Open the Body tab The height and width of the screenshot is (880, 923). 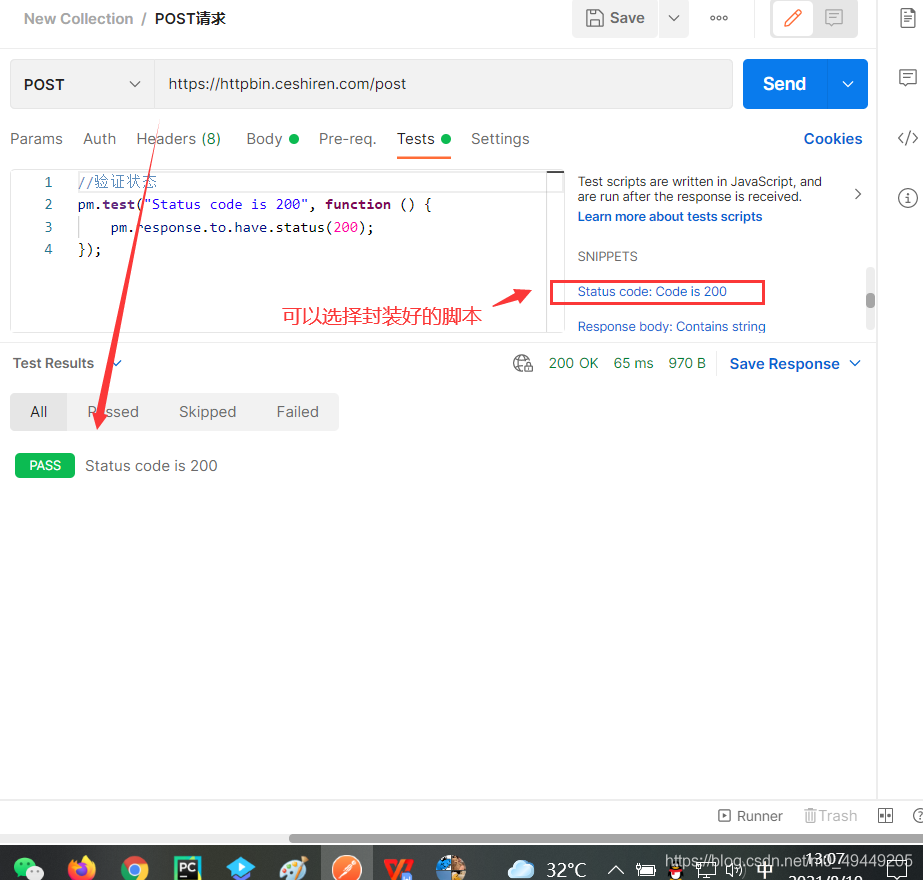tap(272, 139)
